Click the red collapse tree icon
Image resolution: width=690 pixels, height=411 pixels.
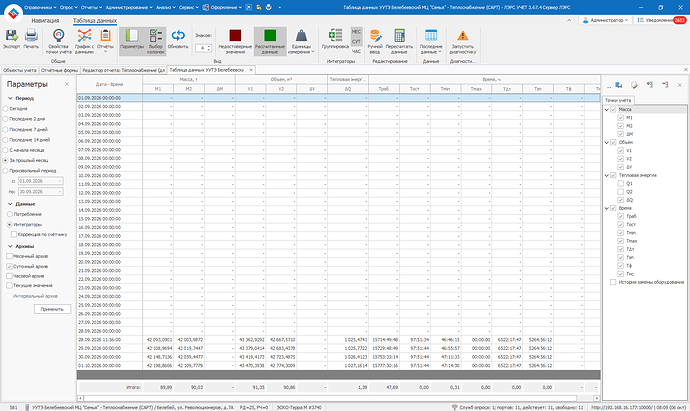665,85
